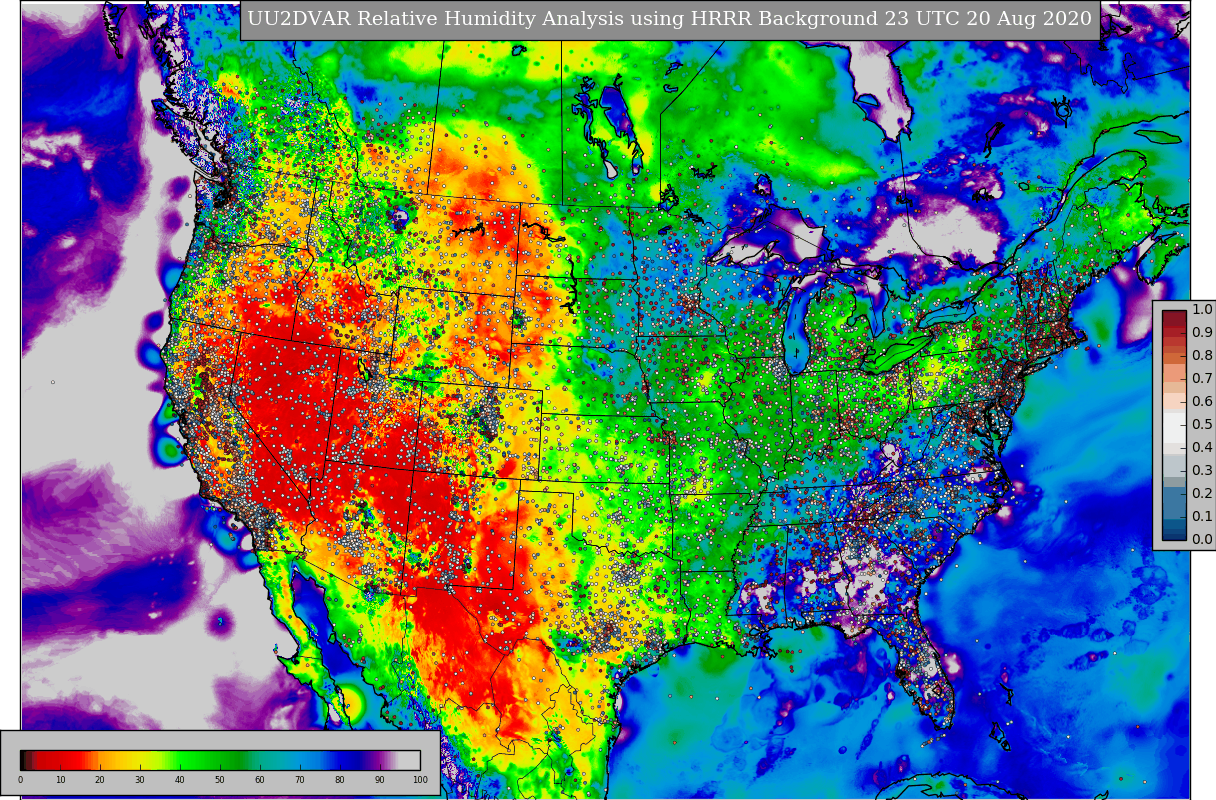Click the "0.6" label on right colorbar

(1202, 402)
